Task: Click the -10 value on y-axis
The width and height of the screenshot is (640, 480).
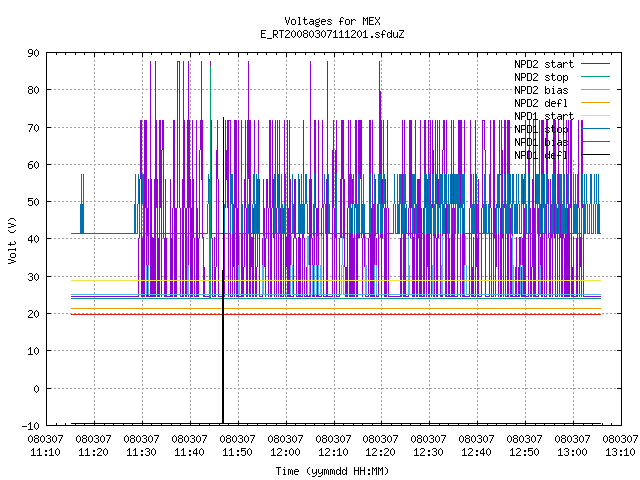Action: (x=31, y=426)
